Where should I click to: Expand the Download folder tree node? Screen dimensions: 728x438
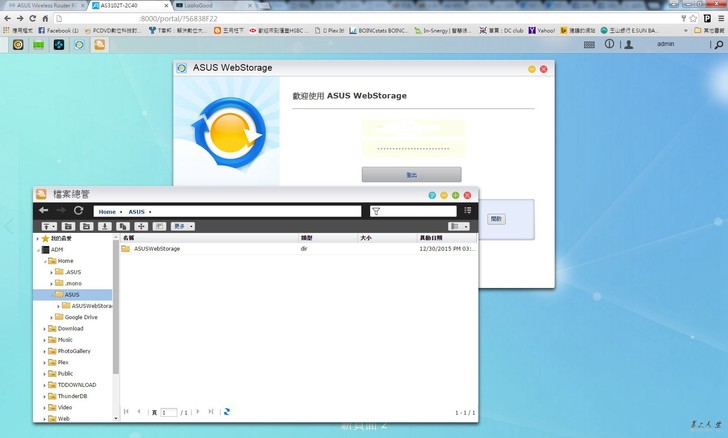pyautogui.click(x=44, y=328)
